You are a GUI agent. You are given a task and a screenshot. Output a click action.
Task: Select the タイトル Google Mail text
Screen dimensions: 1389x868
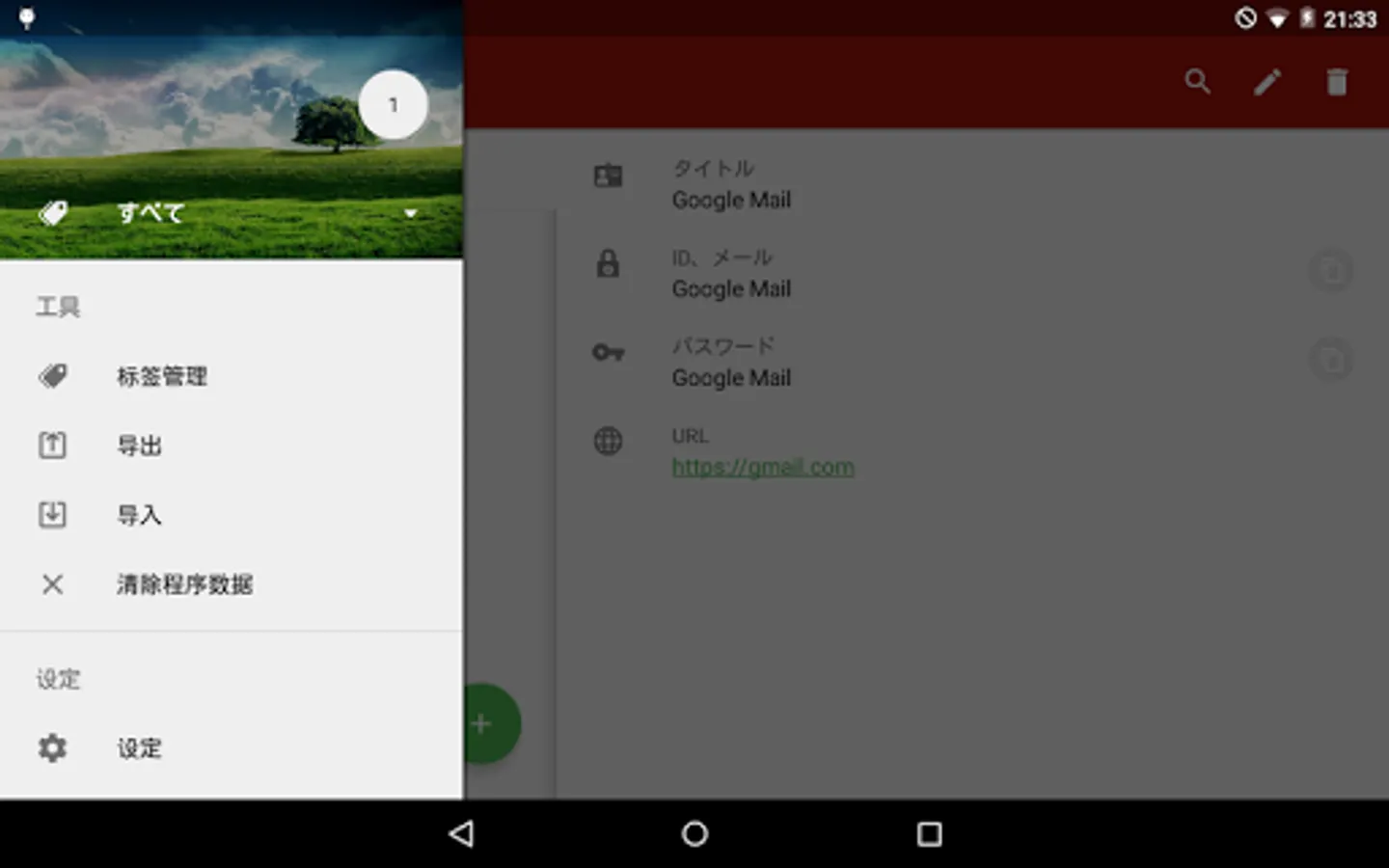[x=731, y=201]
